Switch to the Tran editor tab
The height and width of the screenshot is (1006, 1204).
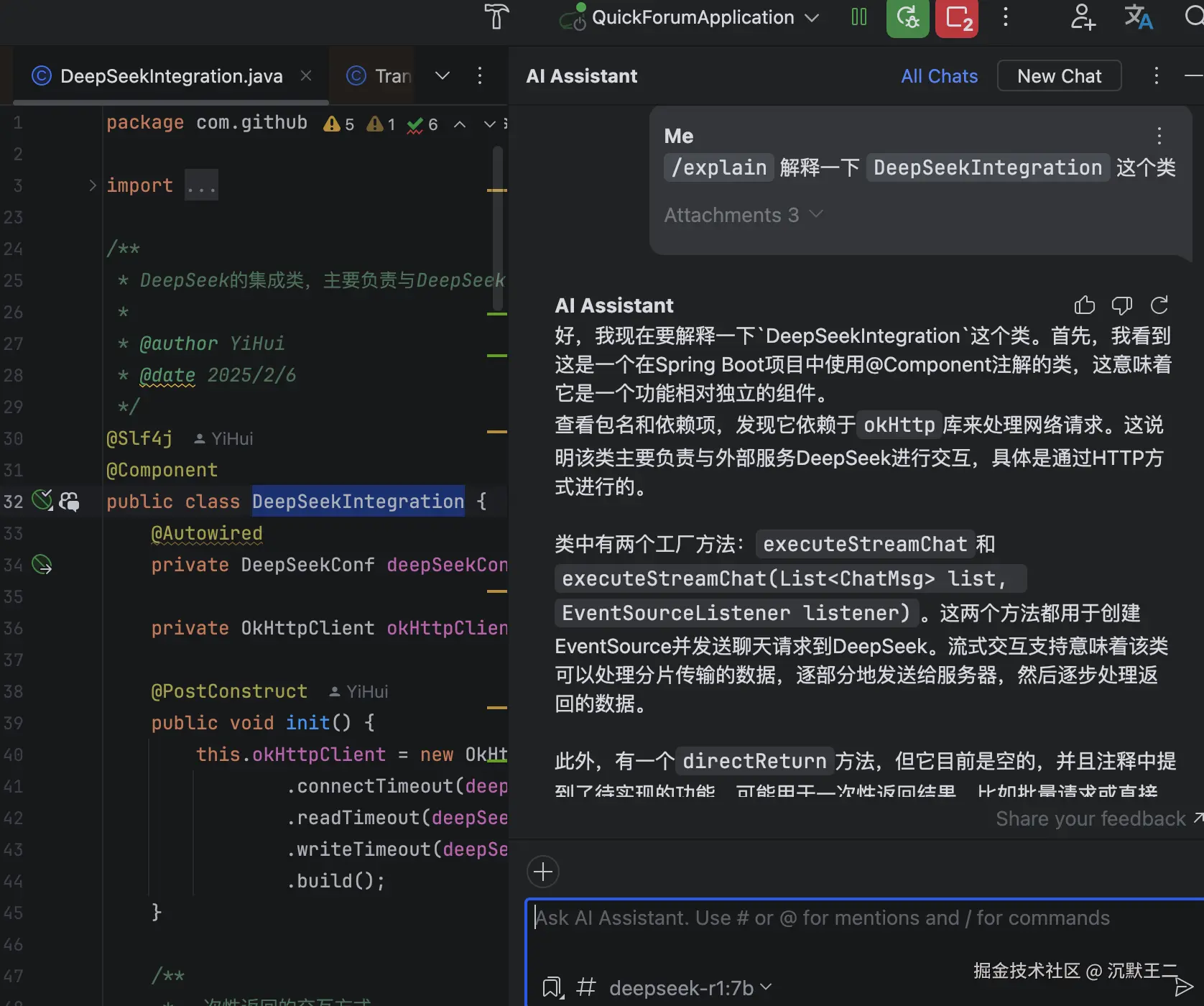379,76
